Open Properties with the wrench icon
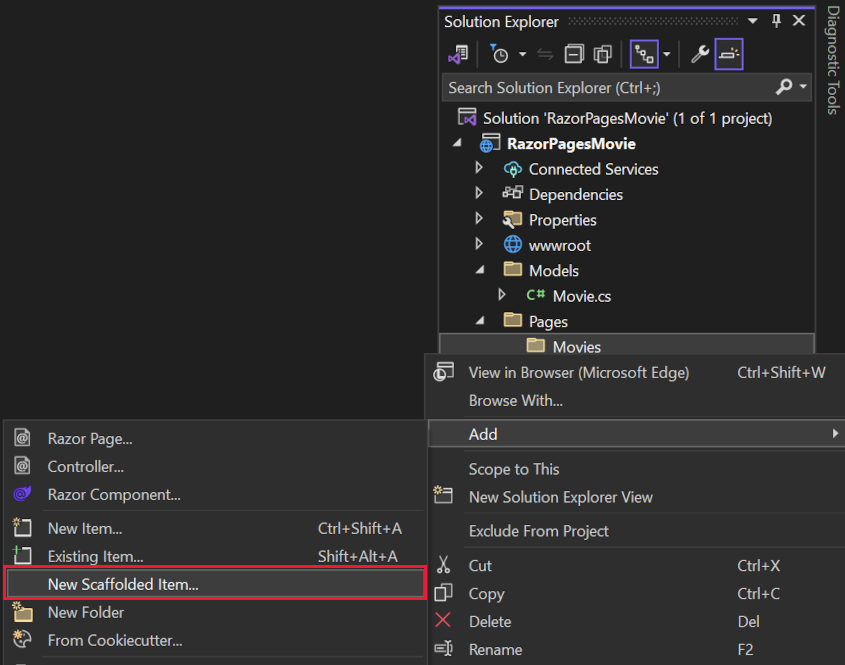This screenshot has width=845, height=665. pyautogui.click(x=700, y=54)
